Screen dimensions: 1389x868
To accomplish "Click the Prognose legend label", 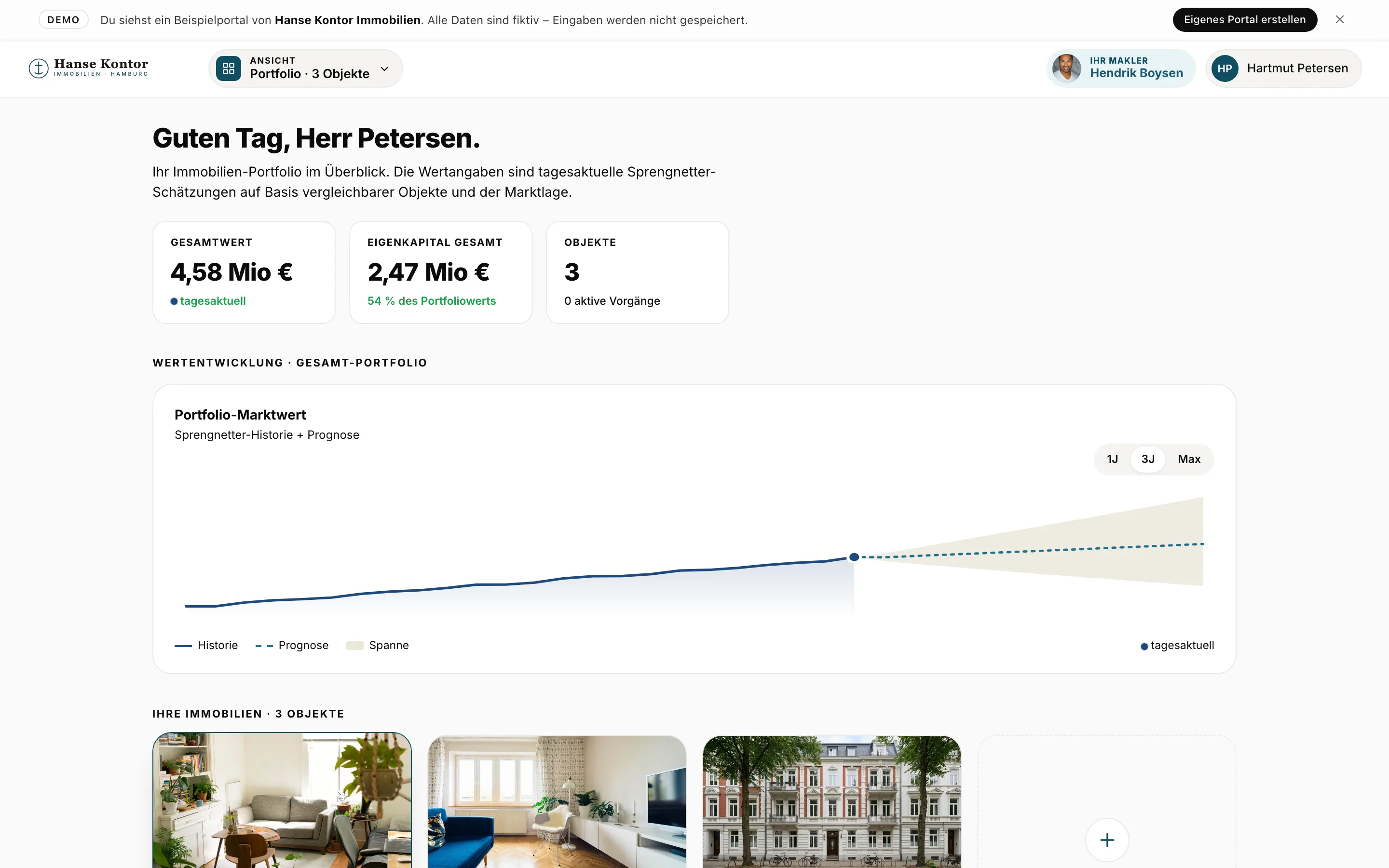I will click(304, 645).
